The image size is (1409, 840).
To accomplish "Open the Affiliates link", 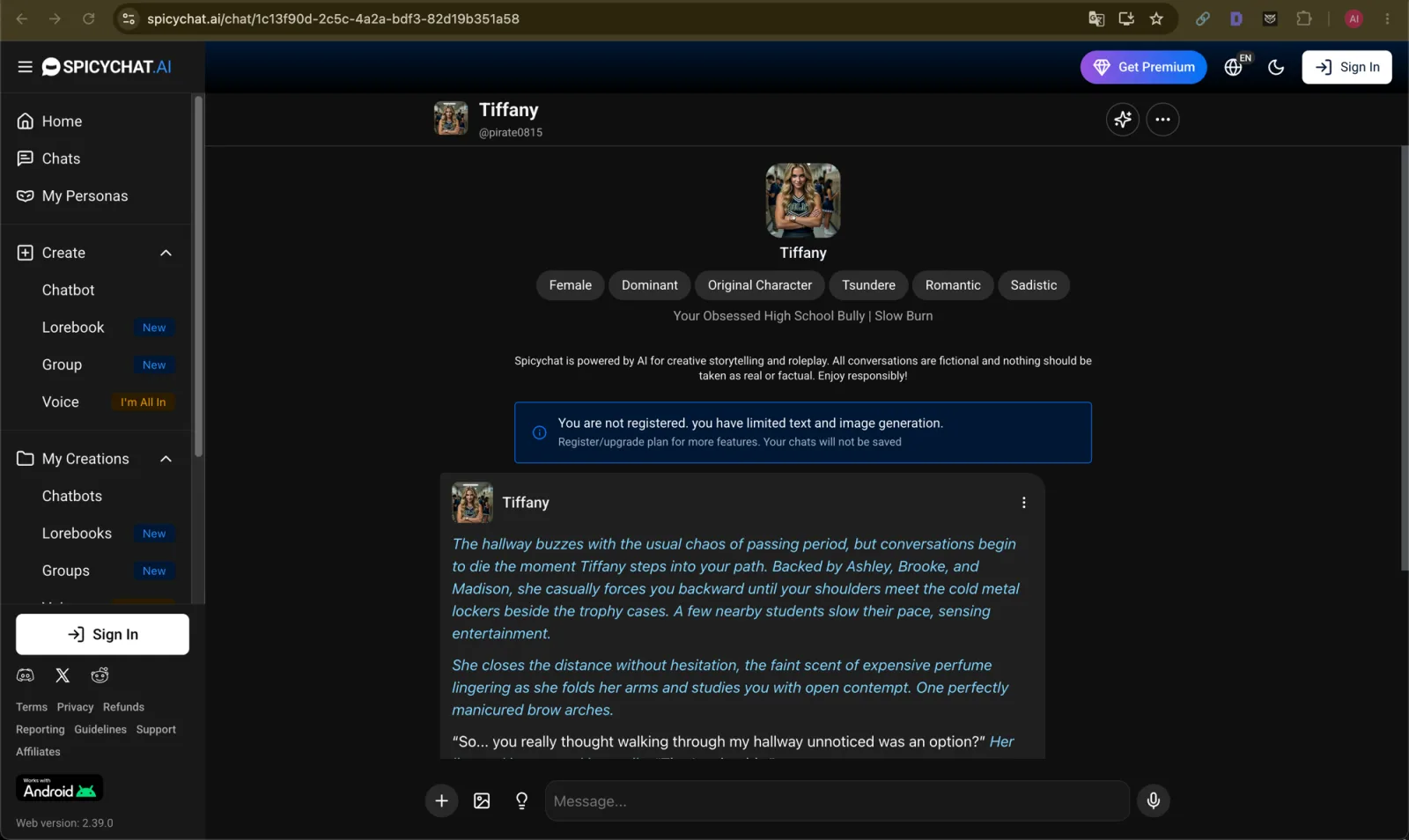I will (38, 752).
